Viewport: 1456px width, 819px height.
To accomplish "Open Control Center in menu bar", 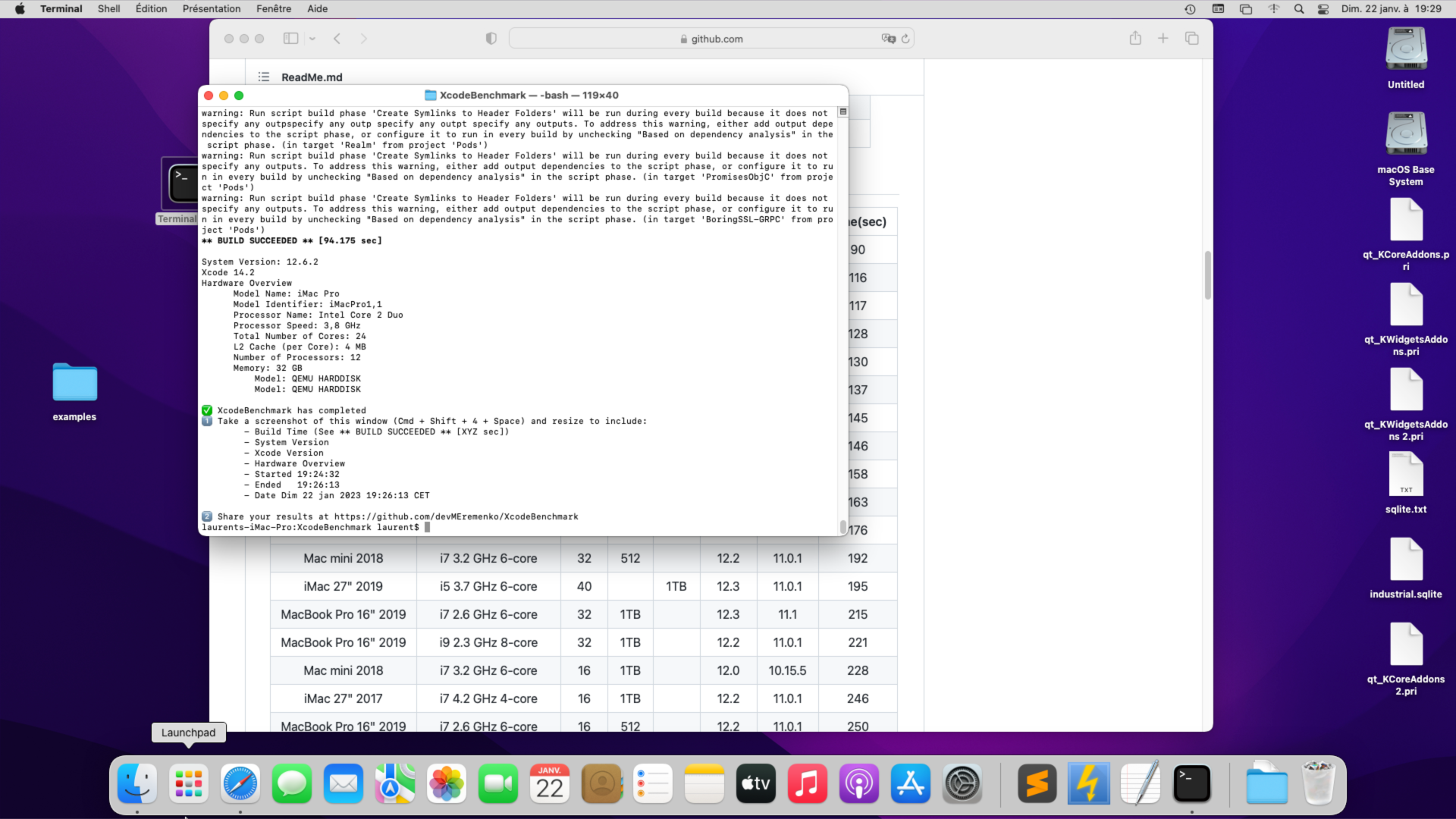I will (1323, 9).
